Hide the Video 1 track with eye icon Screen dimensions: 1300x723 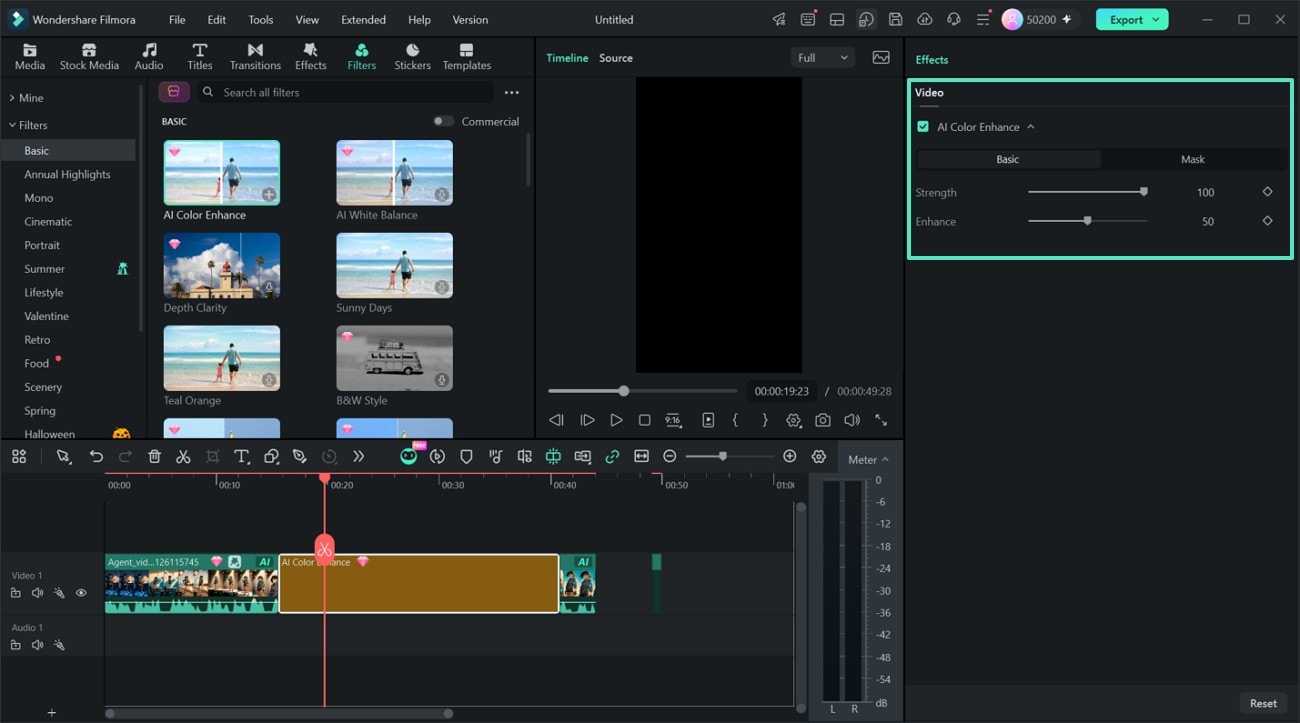[81, 593]
